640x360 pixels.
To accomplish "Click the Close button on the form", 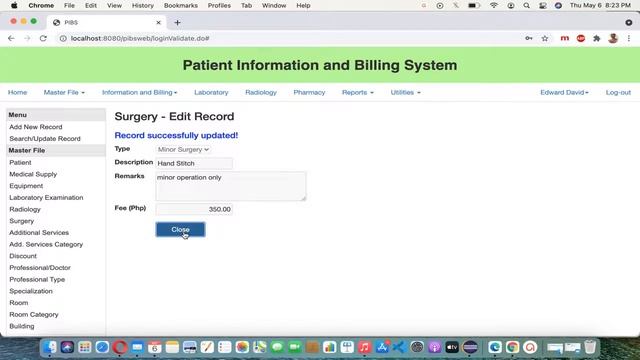I will [x=180, y=229].
